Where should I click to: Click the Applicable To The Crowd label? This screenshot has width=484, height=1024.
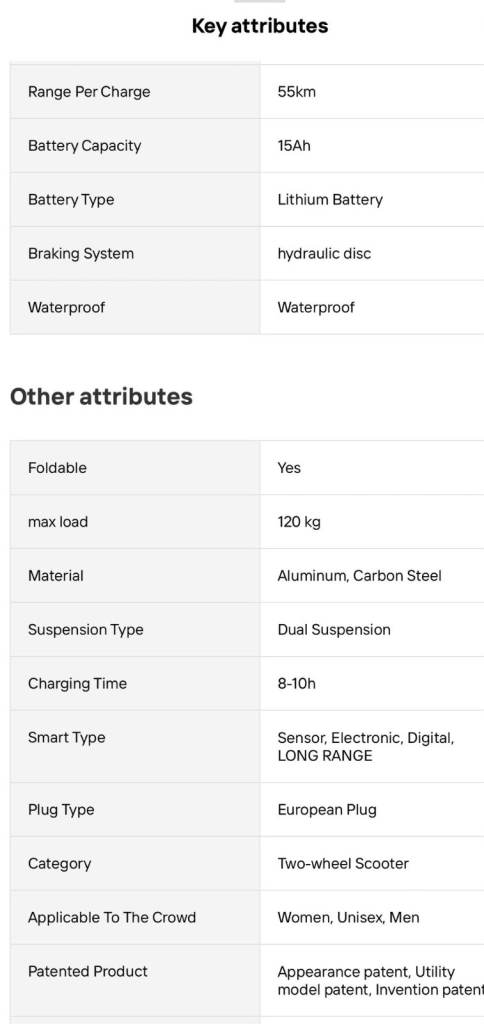[x=112, y=918]
